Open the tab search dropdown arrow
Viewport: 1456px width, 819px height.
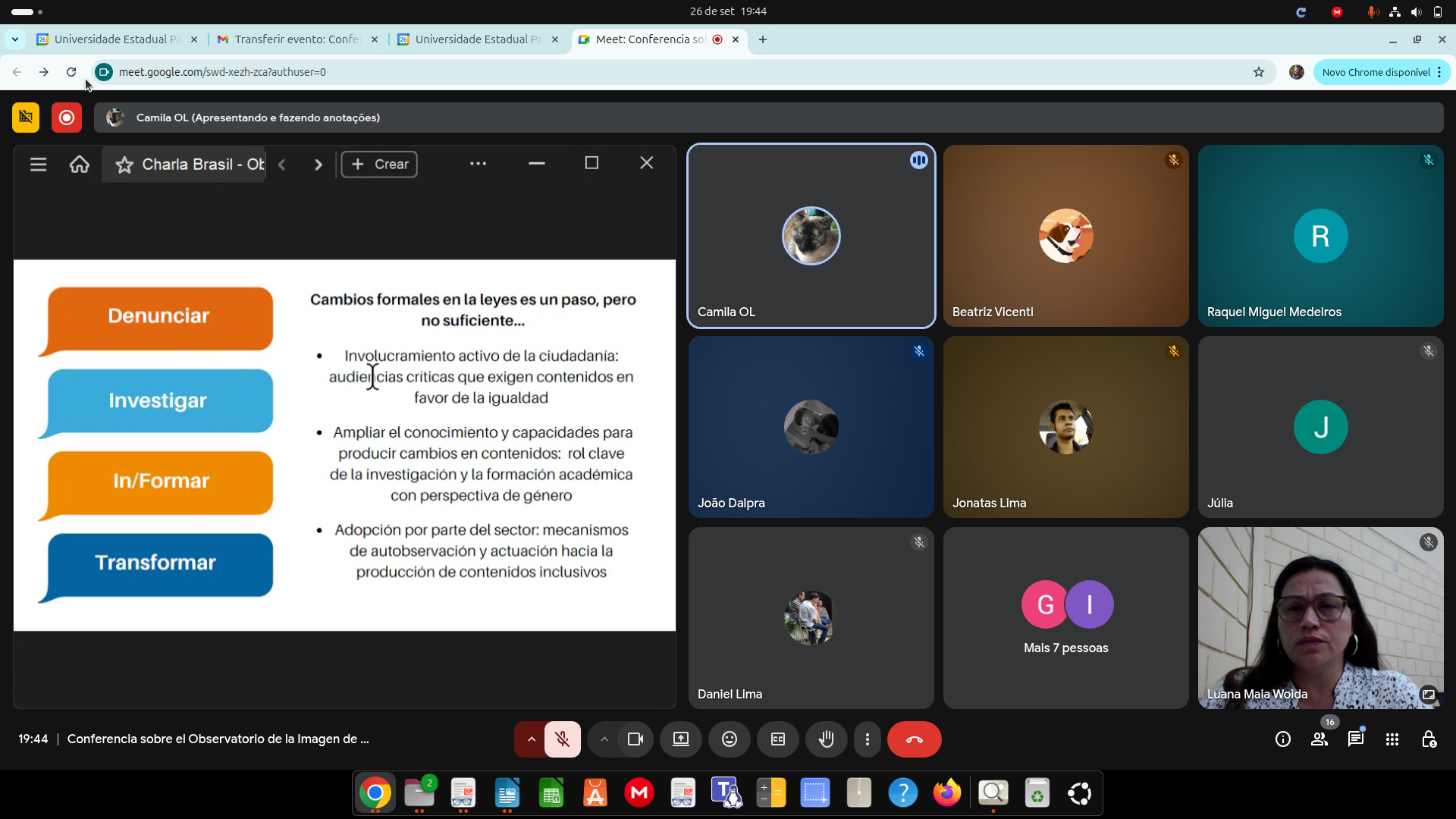click(x=15, y=39)
